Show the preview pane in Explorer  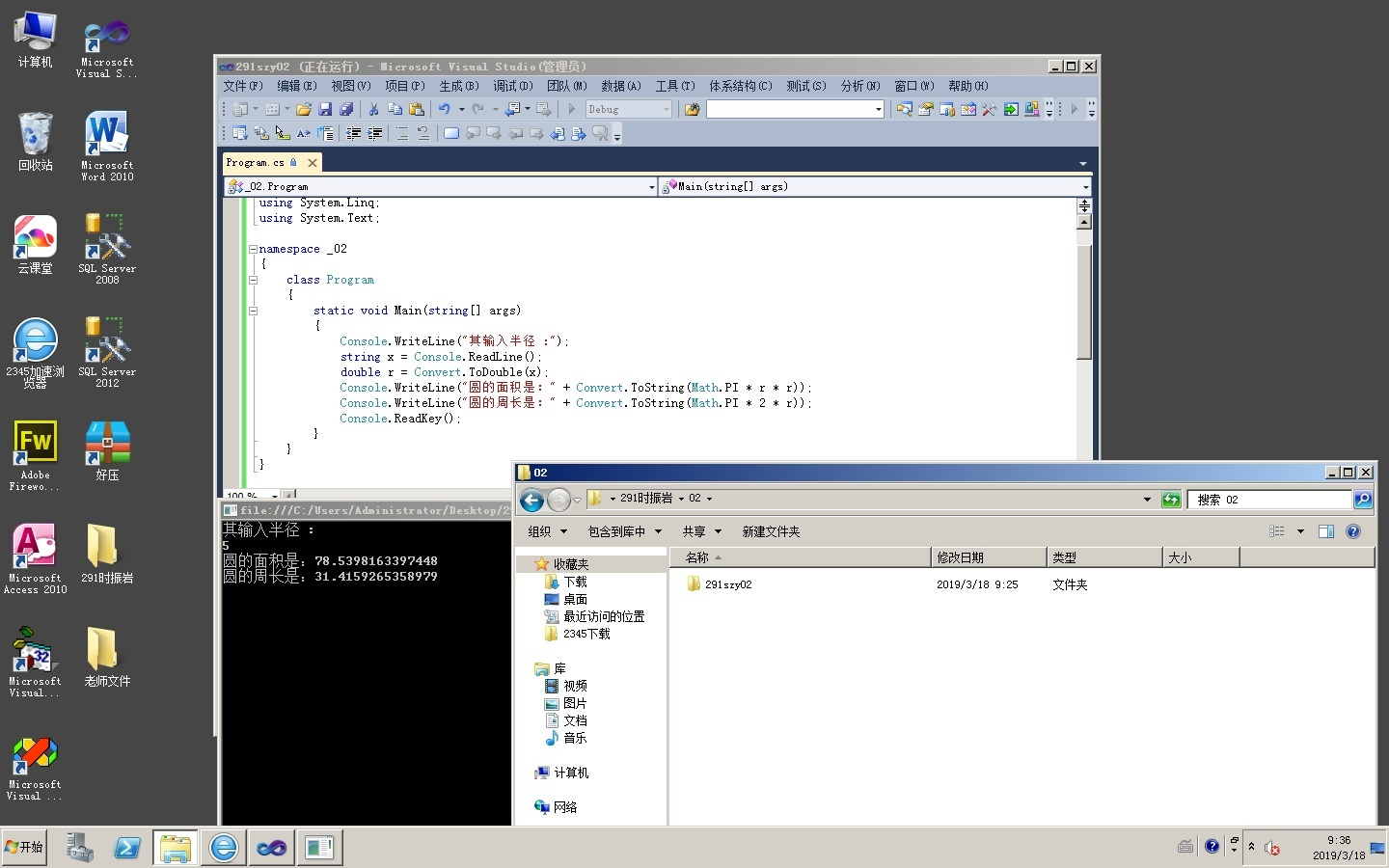tap(1326, 531)
